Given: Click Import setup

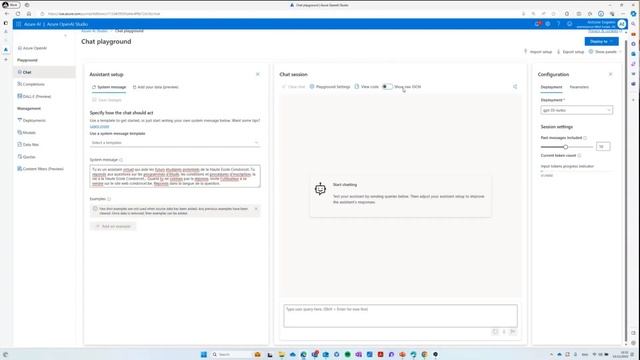Looking at the screenshot, I should (538, 52).
